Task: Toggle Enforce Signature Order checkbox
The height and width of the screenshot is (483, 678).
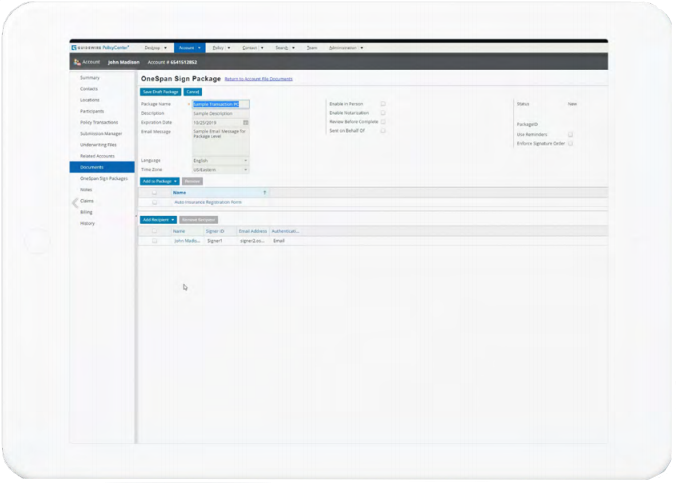Action: [570, 143]
